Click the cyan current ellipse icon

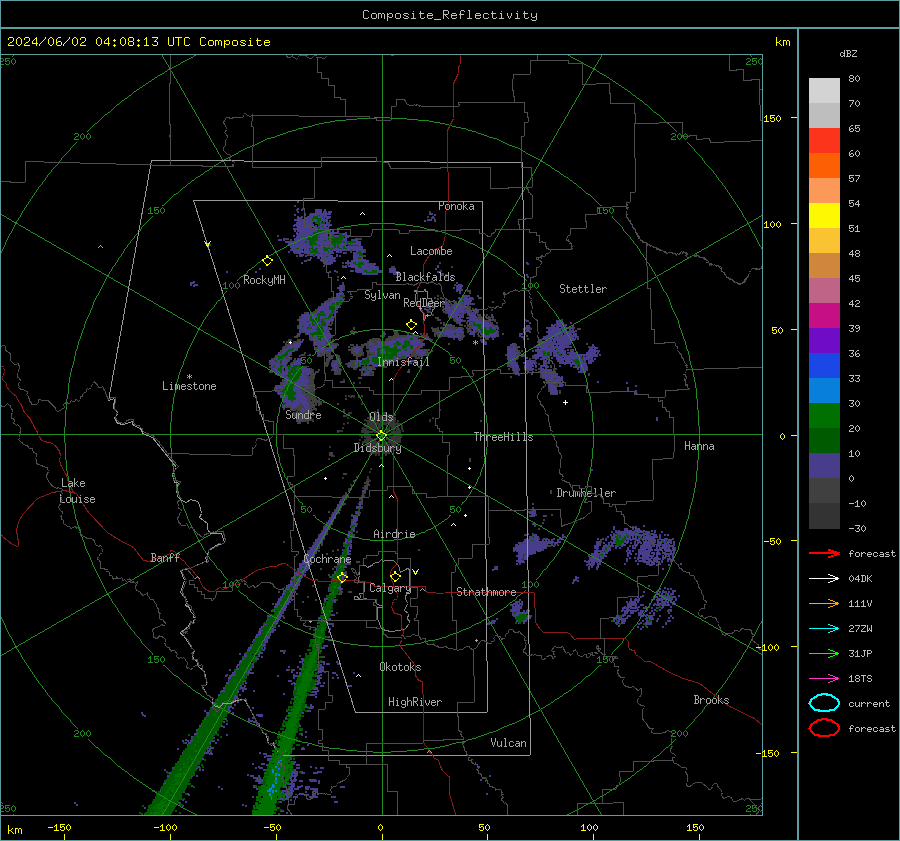tap(824, 703)
